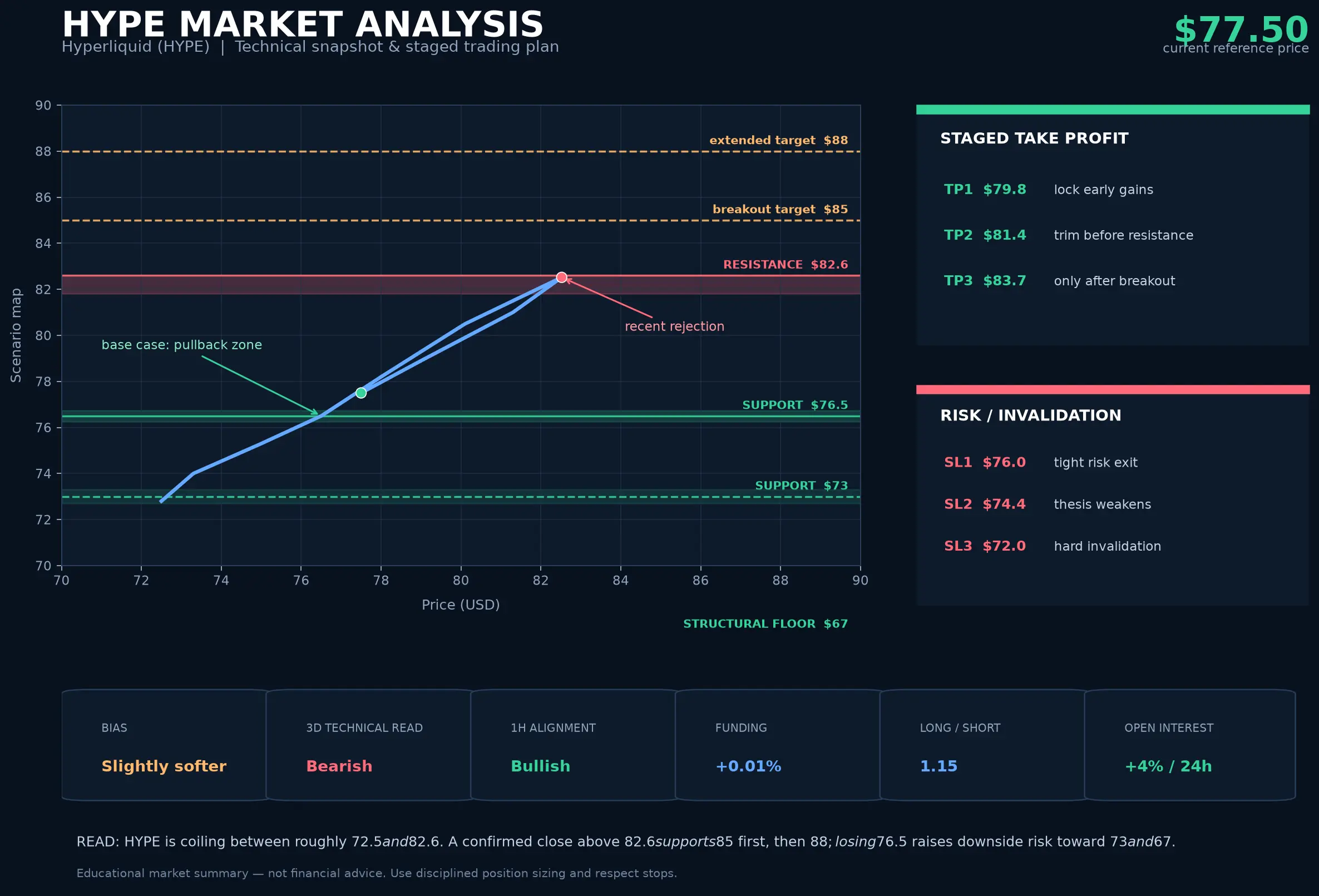1319x896 pixels.
Task: Select the "base case: pullback zone" annotation
Action: pos(181,345)
